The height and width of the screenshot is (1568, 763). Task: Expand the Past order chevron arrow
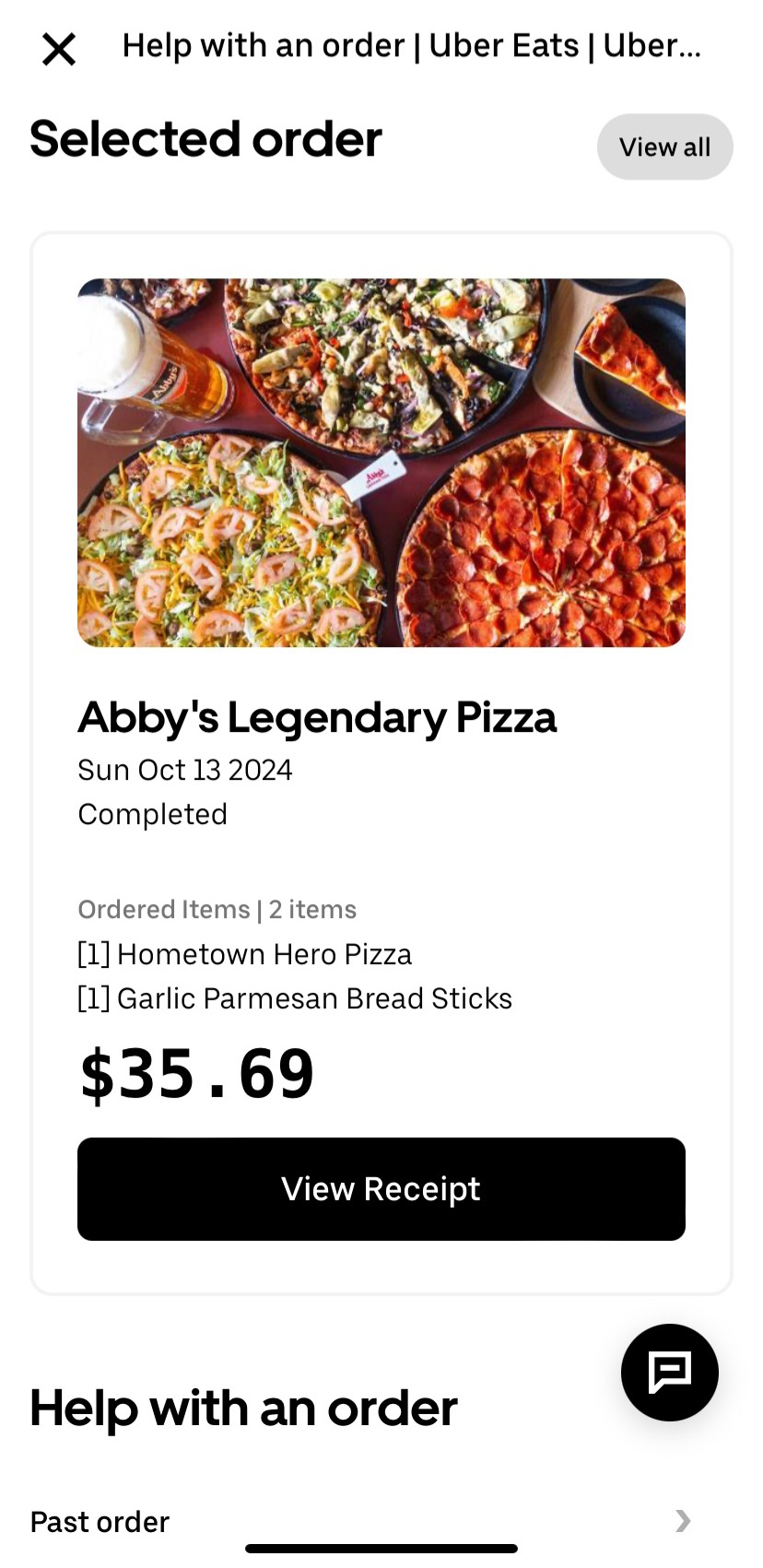682,1520
